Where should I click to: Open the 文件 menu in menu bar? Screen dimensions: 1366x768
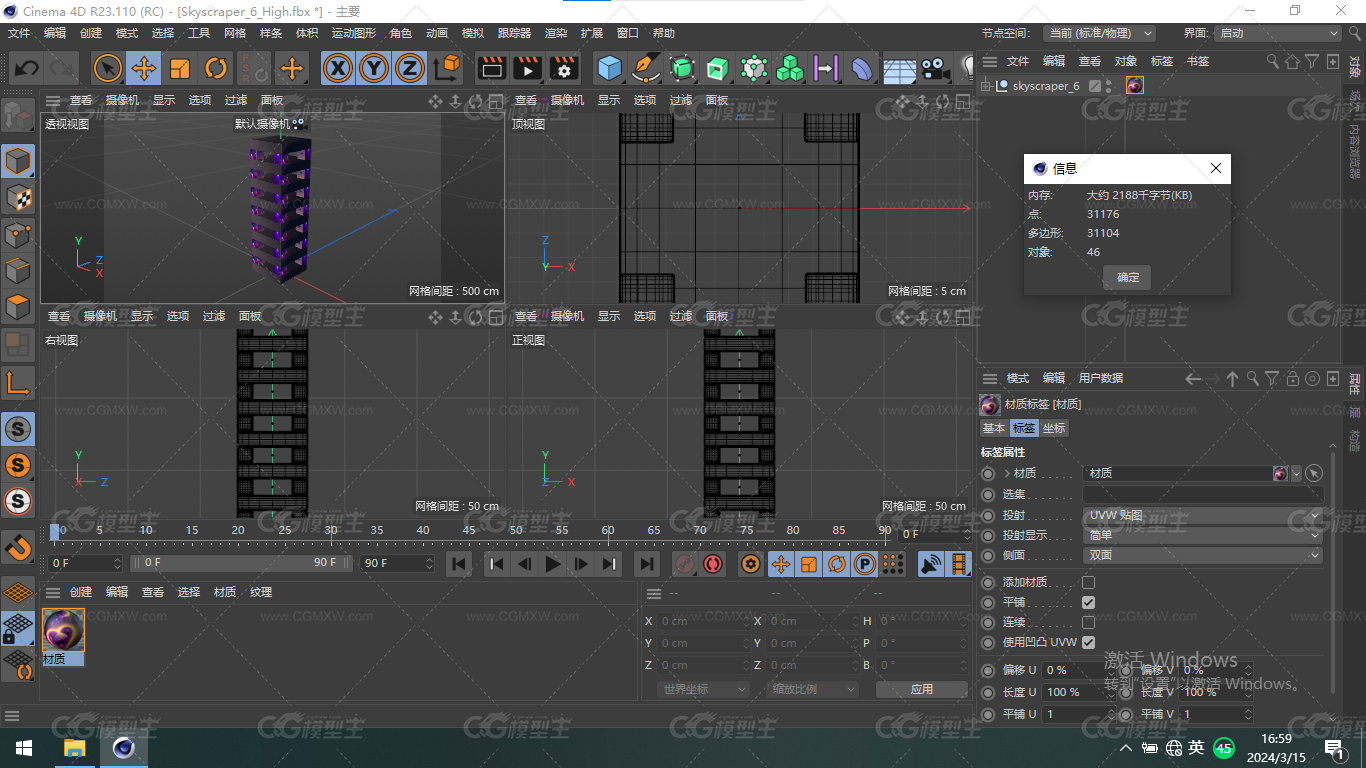[x=19, y=33]
